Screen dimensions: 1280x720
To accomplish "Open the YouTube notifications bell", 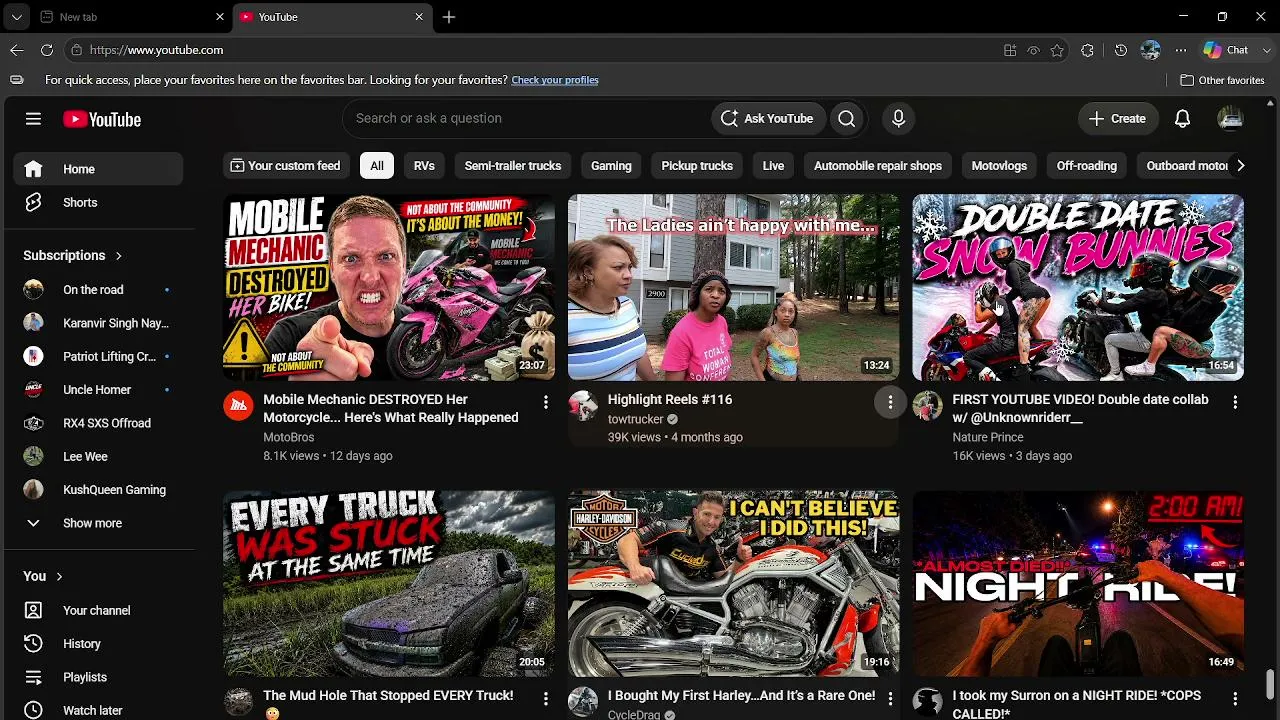I will tap(1182, 118).
